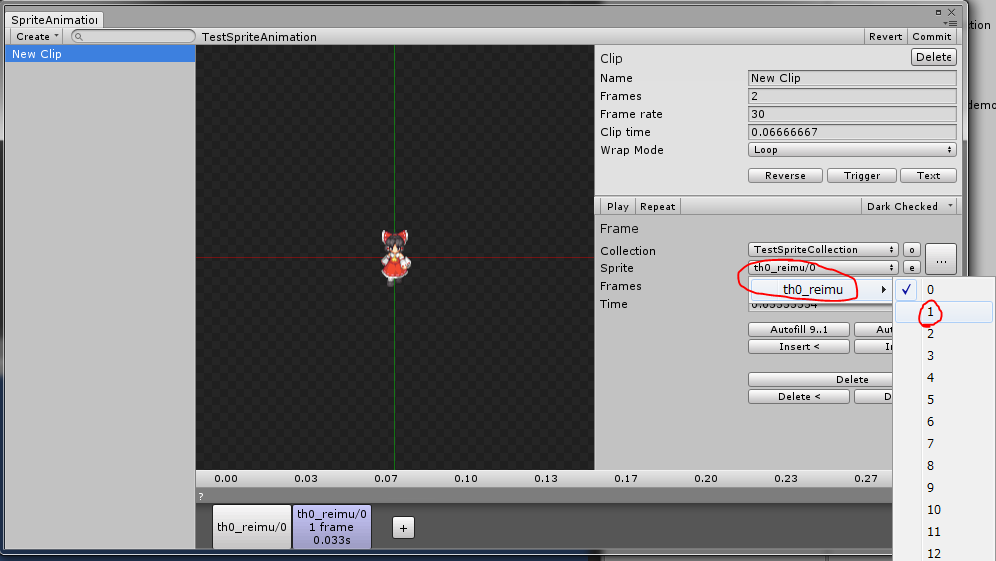Select sprite 7 in the submenu
This screenshot has width=996, height=561.
[944, 443]
